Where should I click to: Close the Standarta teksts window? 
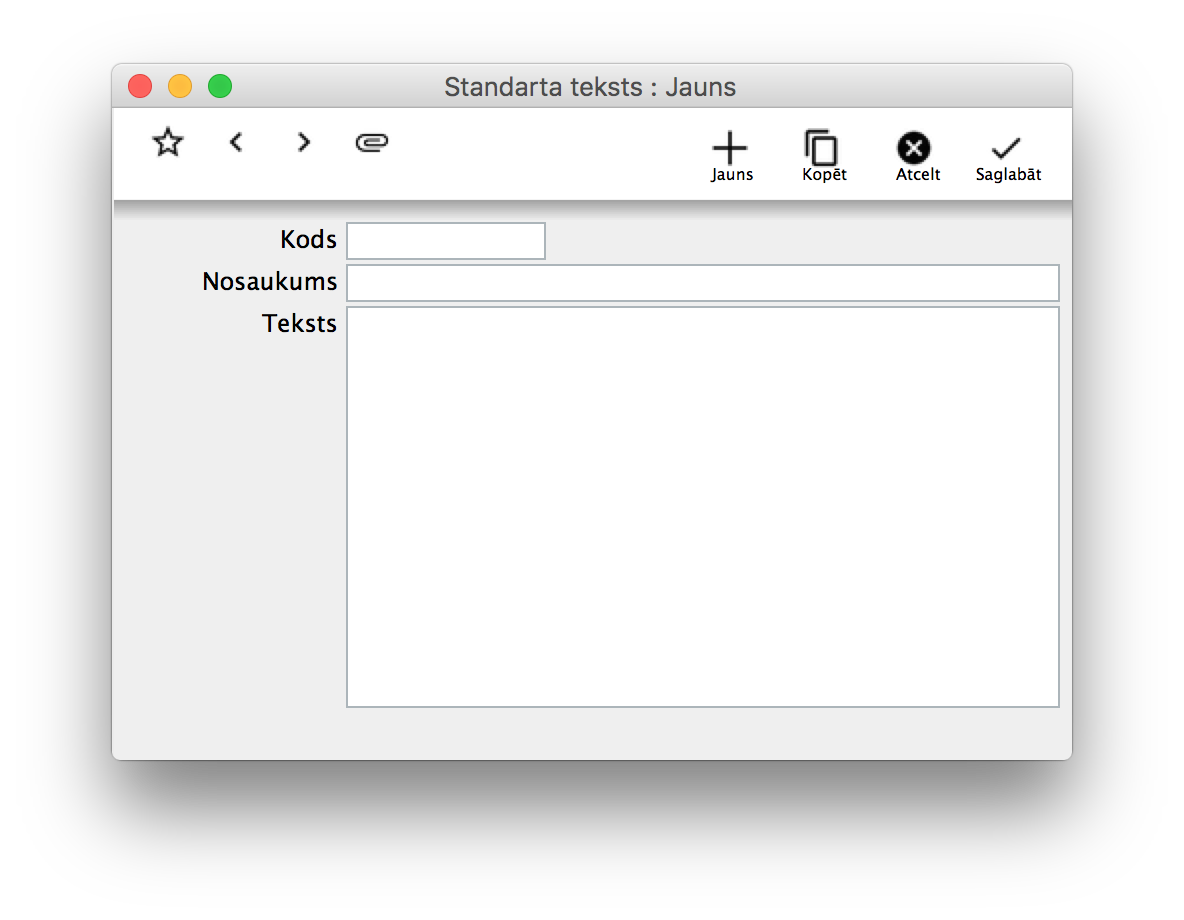pyautogui.click(x=140, y=87)
